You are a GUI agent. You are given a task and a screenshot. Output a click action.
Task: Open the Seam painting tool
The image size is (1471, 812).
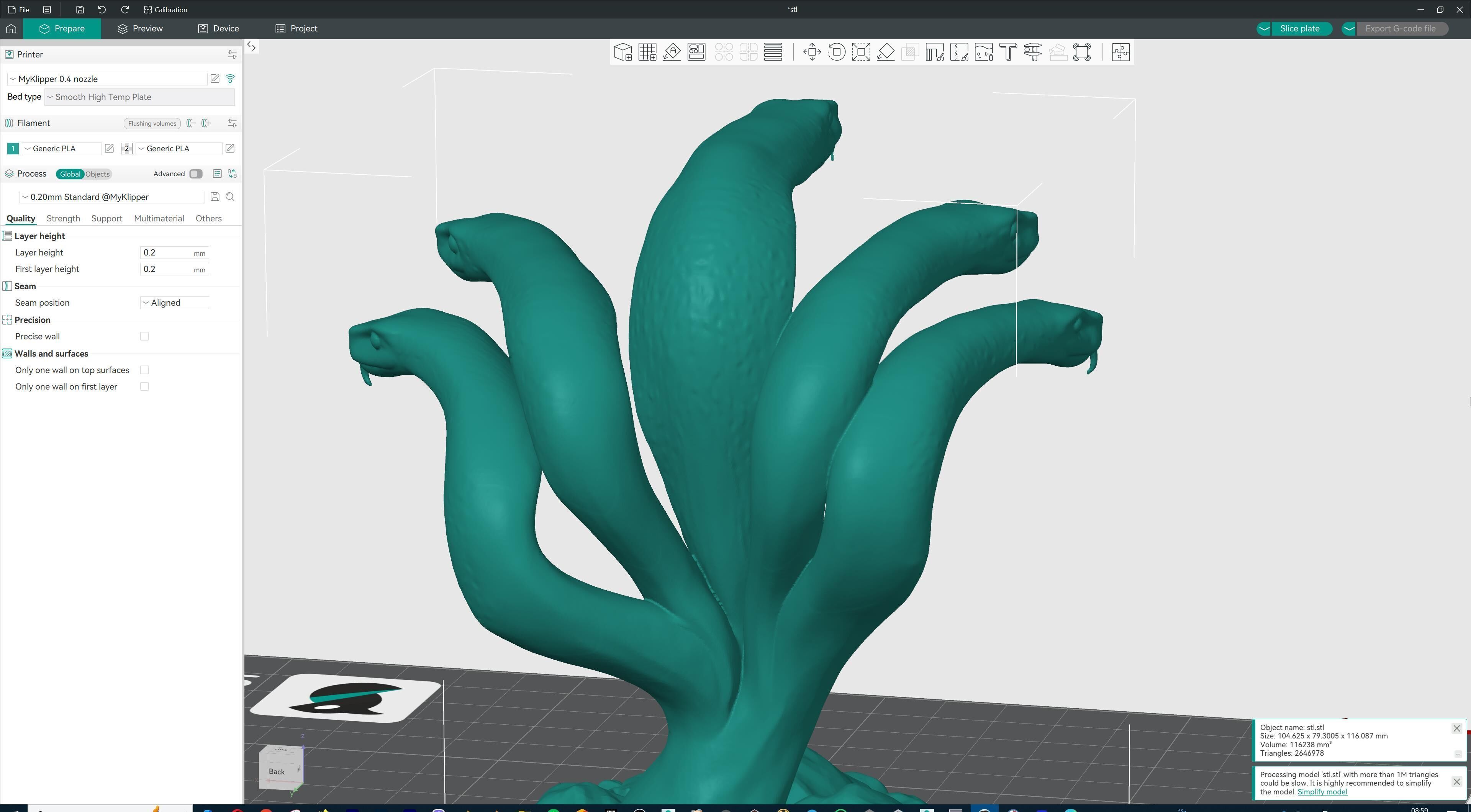(x=959, y=52)
